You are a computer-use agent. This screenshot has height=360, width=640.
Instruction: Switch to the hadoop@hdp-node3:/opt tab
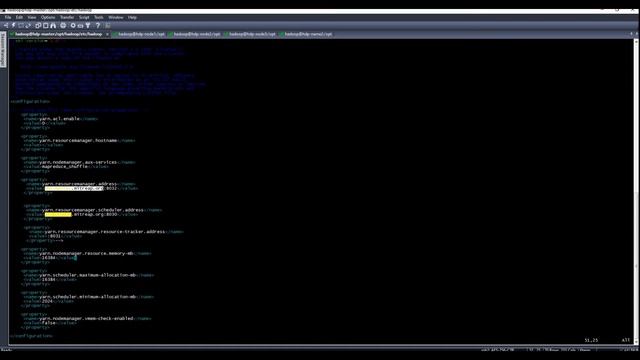click(250, 34)
